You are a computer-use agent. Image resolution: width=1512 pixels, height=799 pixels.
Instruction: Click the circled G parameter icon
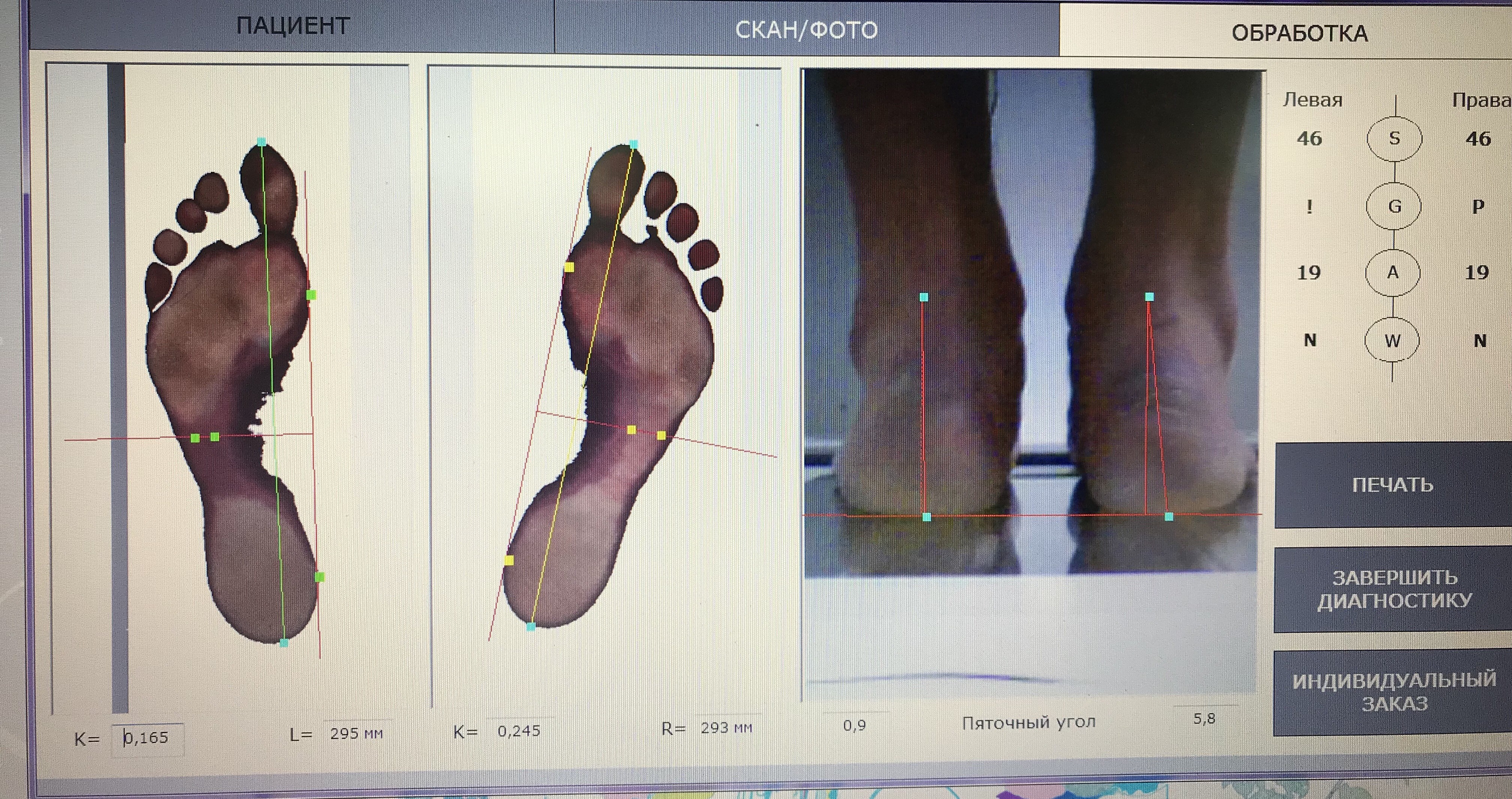tap(1394, 206)
